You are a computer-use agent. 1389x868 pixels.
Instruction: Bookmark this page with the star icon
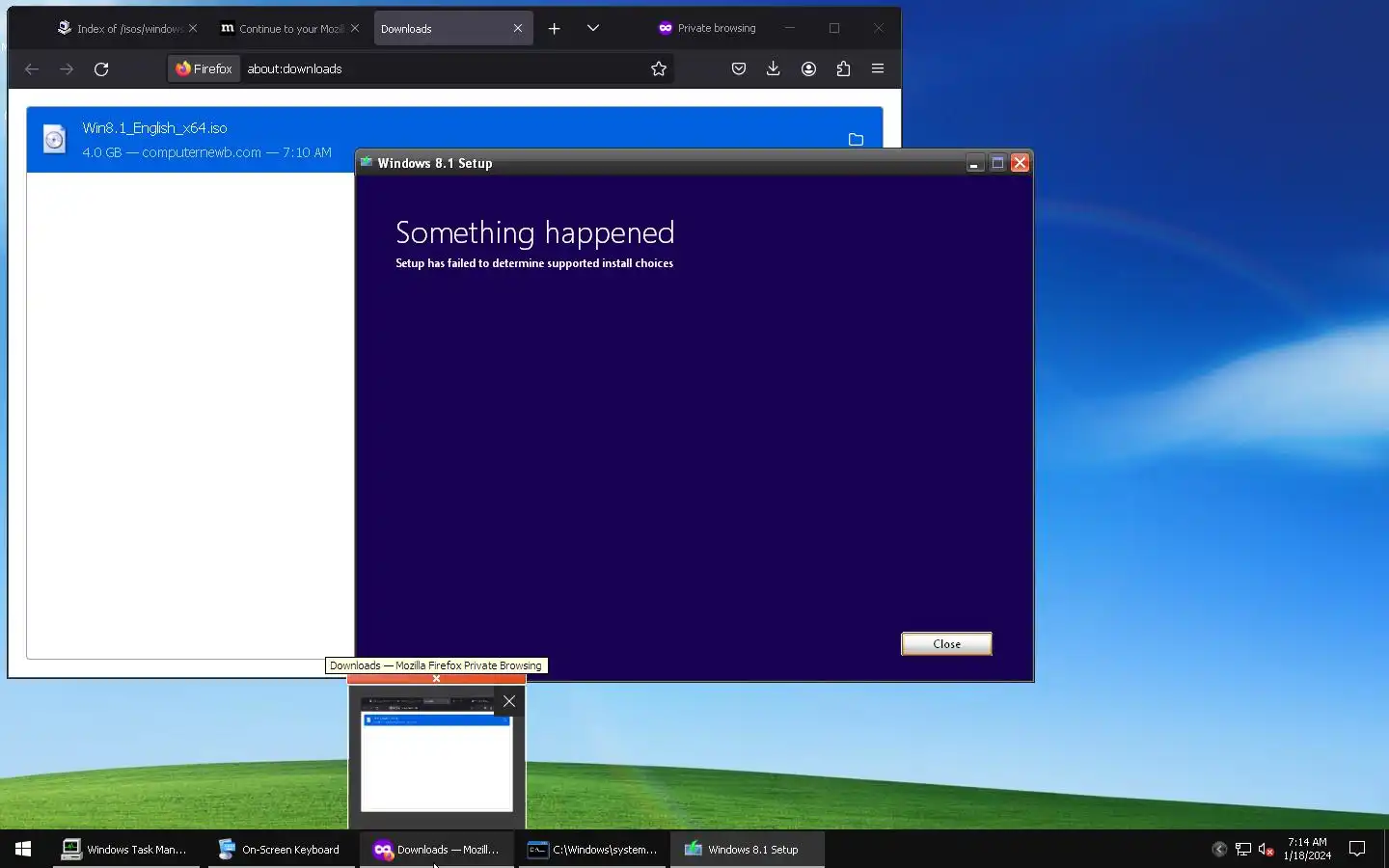(x=659, y=68)
